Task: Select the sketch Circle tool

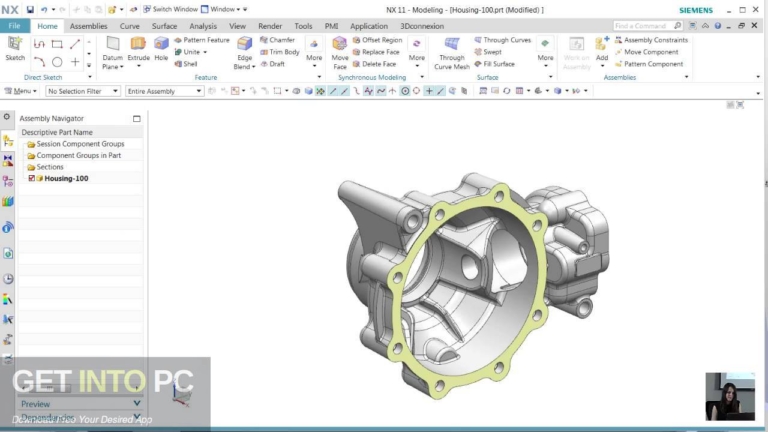Action: pyautogui.click(x=57, y=62)
